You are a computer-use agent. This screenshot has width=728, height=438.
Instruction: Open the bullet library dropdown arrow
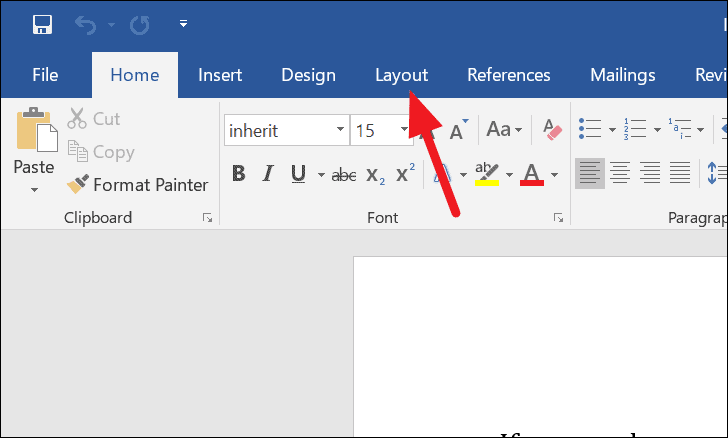point(612,130)
